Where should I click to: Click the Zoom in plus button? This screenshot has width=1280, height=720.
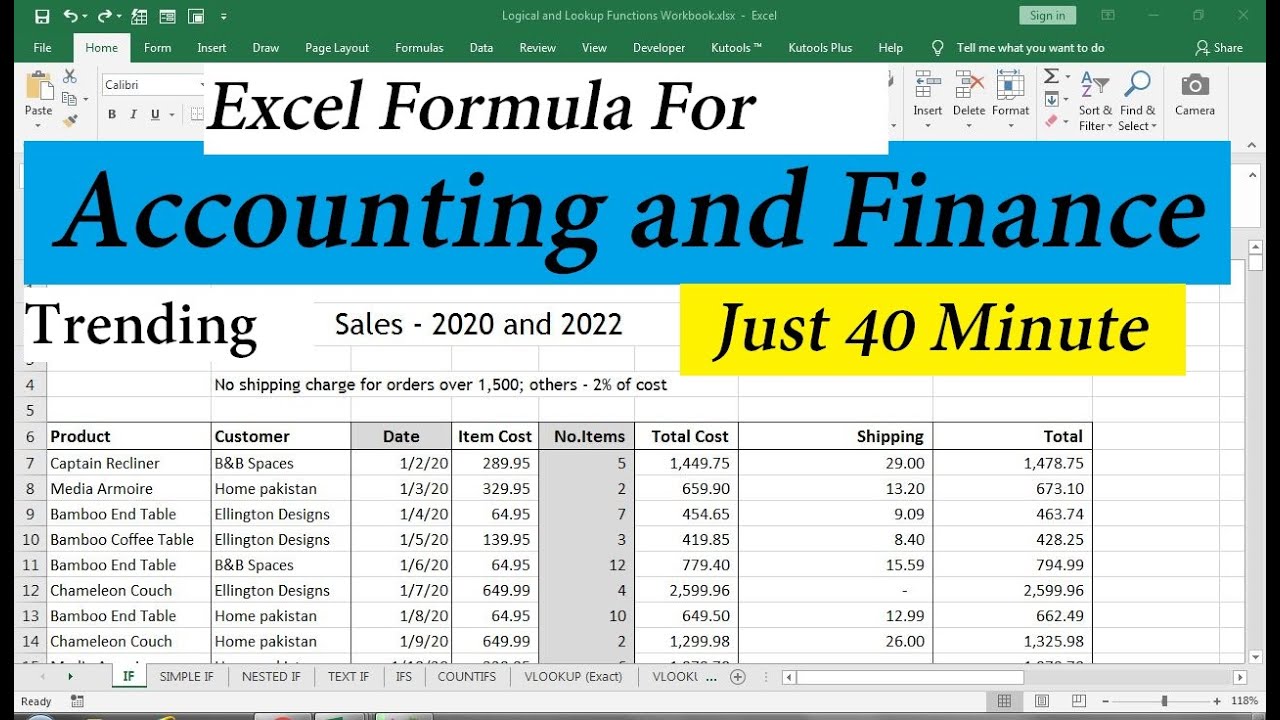pos(1217,702)
